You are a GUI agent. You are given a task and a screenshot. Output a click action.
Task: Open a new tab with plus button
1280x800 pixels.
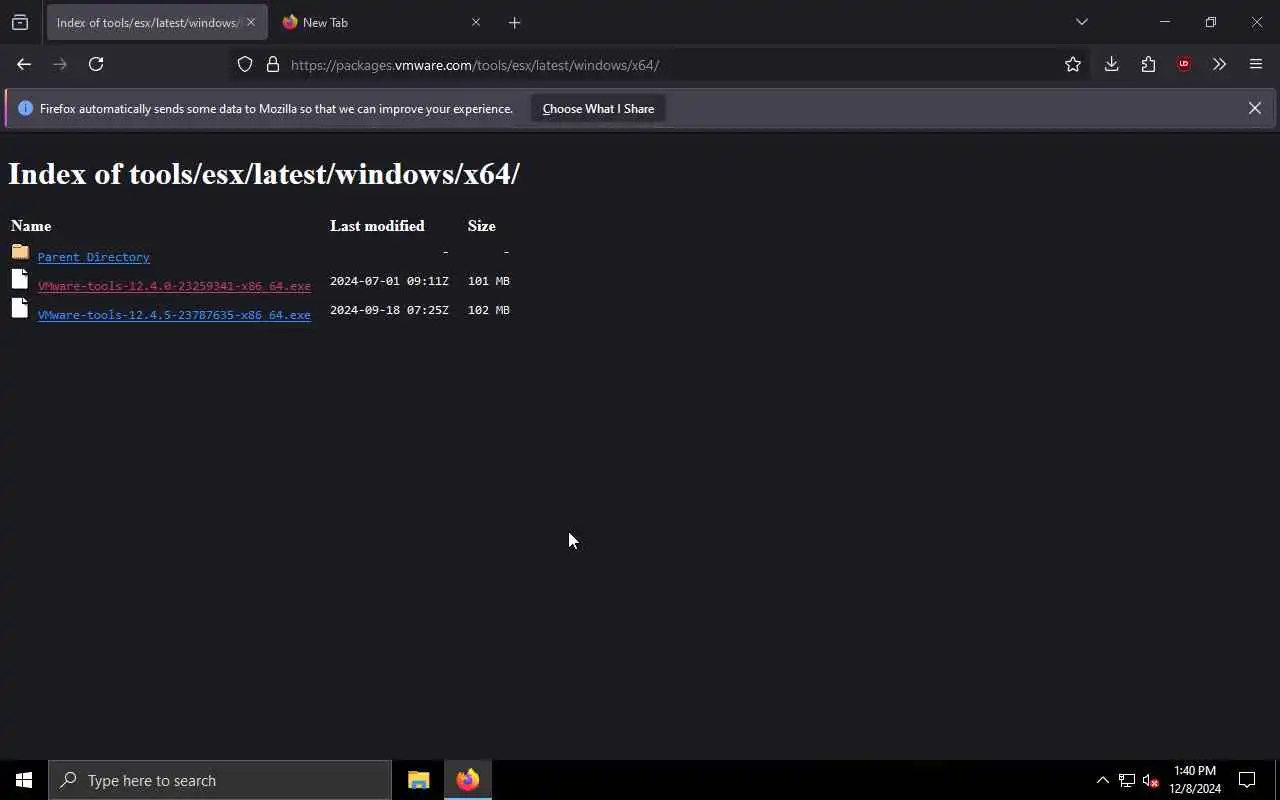514,22
